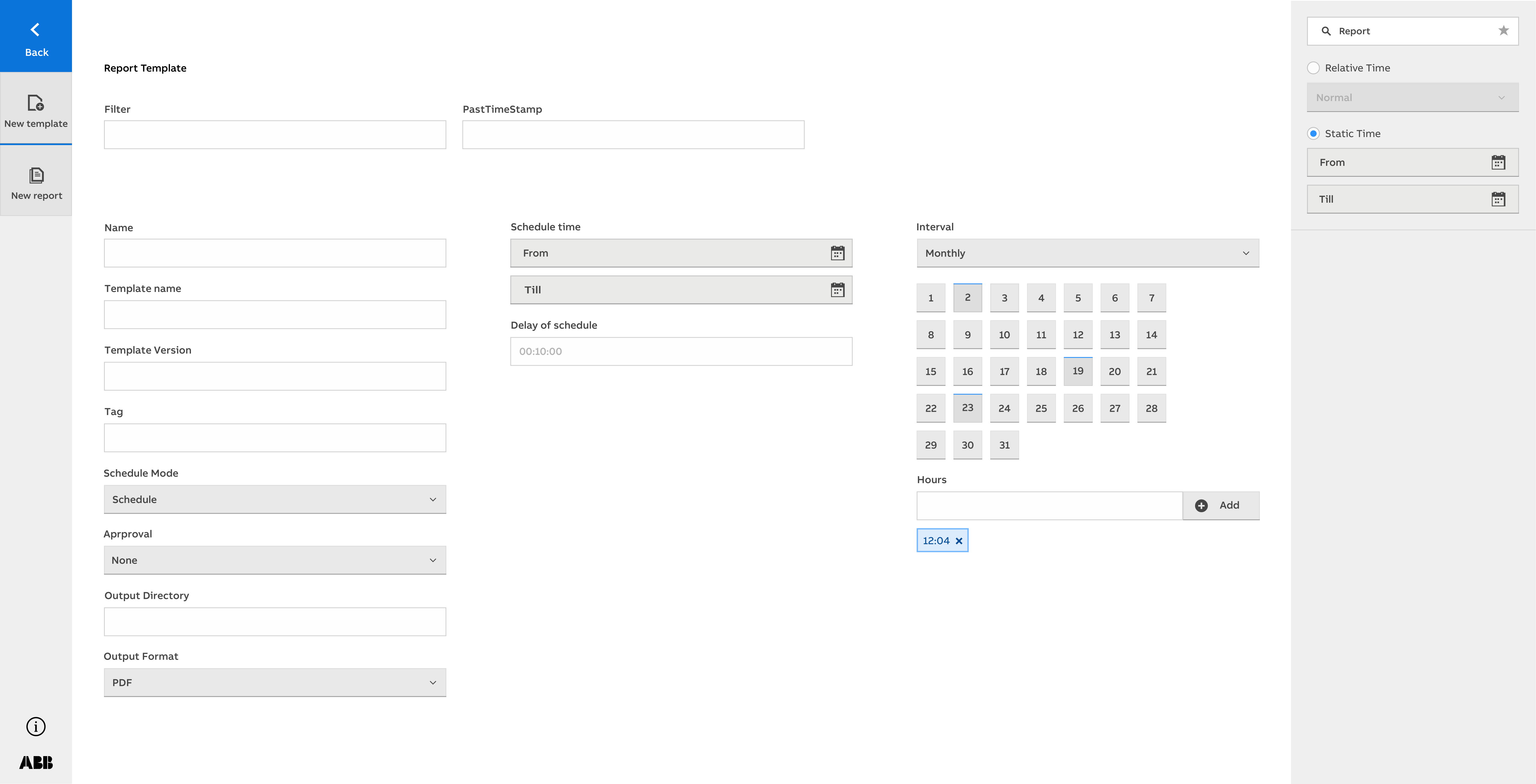Open the Output Format PDF dropdown

point(275,683)
